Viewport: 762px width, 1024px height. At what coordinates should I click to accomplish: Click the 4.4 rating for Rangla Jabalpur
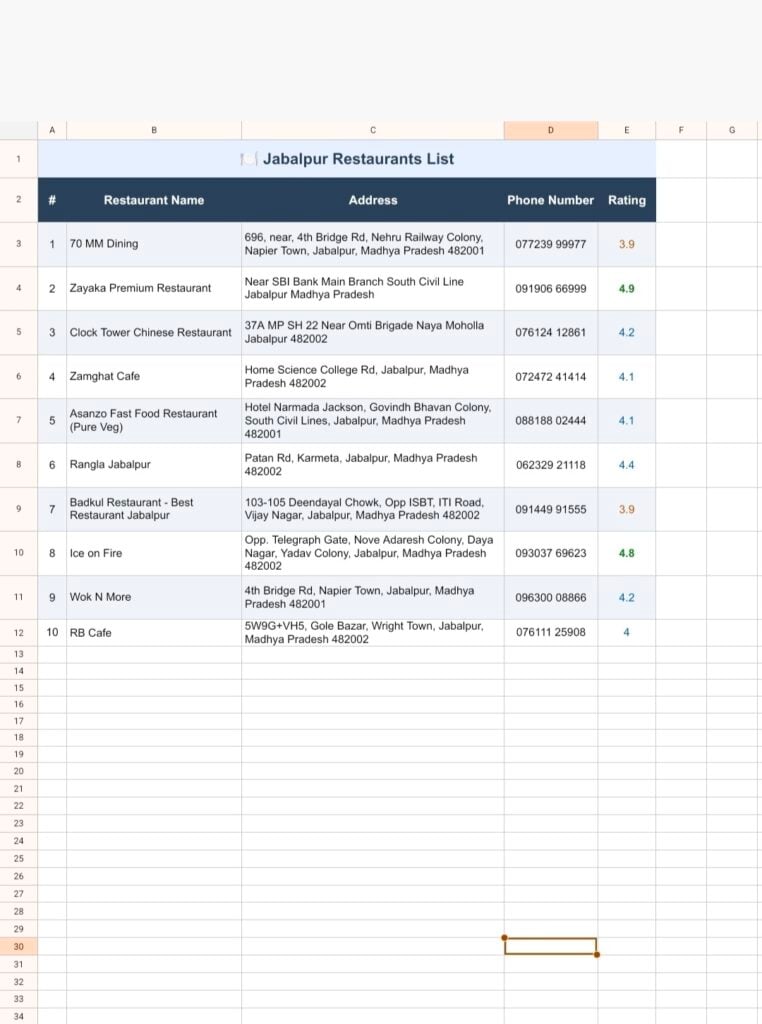(x=627, y=464)
